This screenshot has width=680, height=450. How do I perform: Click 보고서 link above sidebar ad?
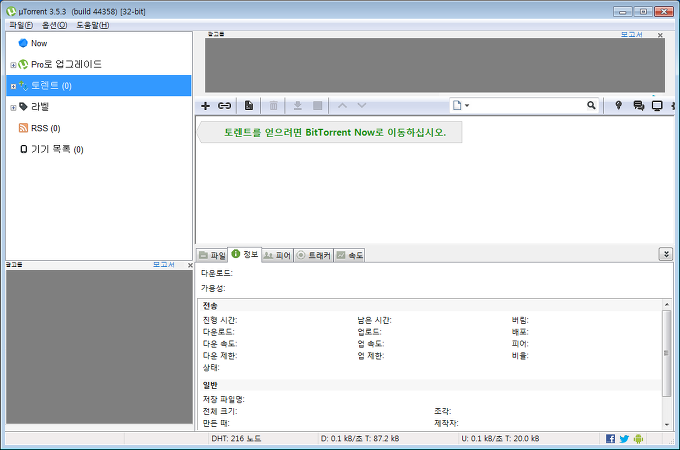coord(163,264)
